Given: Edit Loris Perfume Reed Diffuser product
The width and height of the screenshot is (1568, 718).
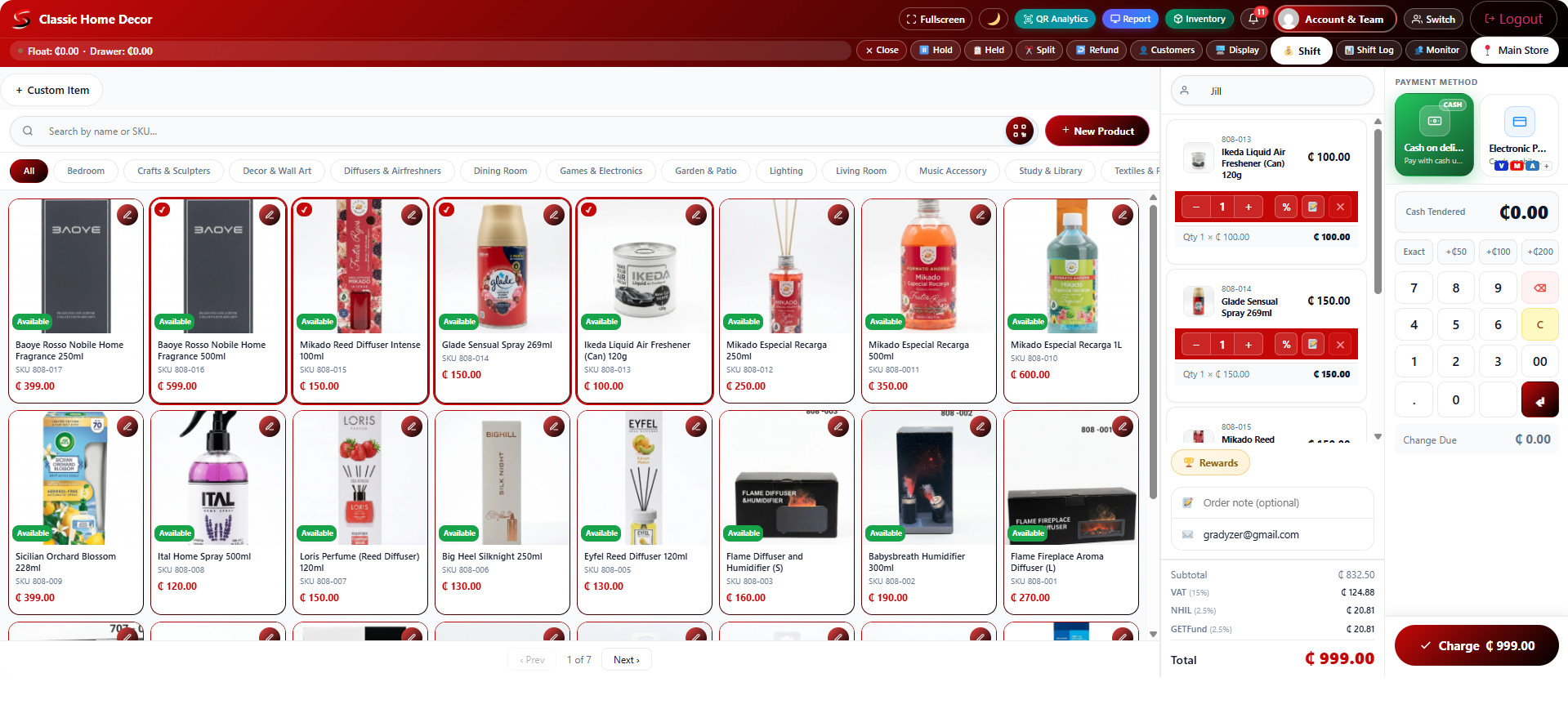Looking at the screenshot, I should coord(412,426).
